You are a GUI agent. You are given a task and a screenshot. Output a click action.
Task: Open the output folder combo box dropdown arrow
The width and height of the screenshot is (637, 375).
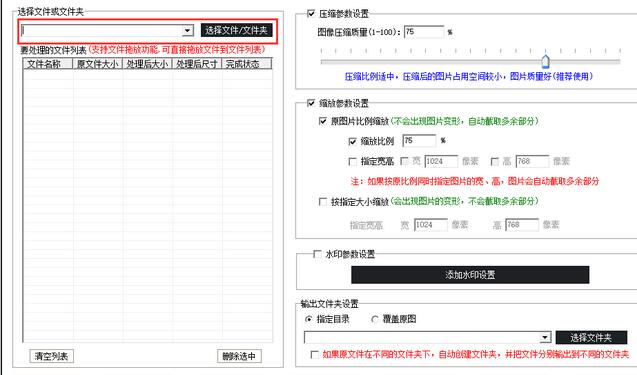[545, 337]
